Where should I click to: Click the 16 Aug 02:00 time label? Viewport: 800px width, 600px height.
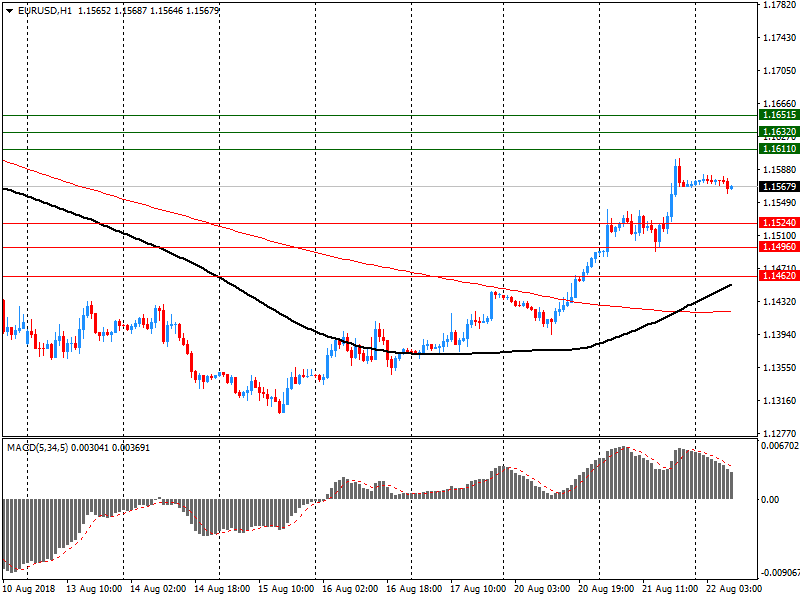coord(350,589)
